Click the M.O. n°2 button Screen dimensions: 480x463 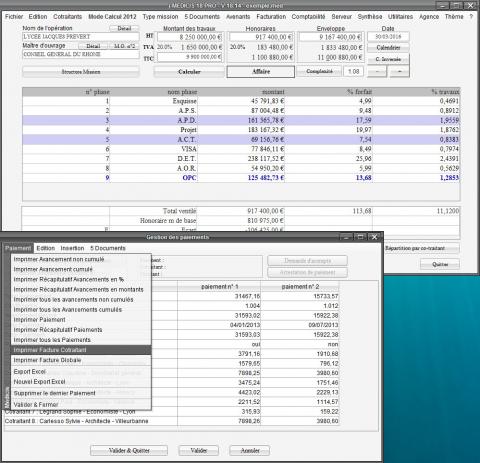coord(124,46)
